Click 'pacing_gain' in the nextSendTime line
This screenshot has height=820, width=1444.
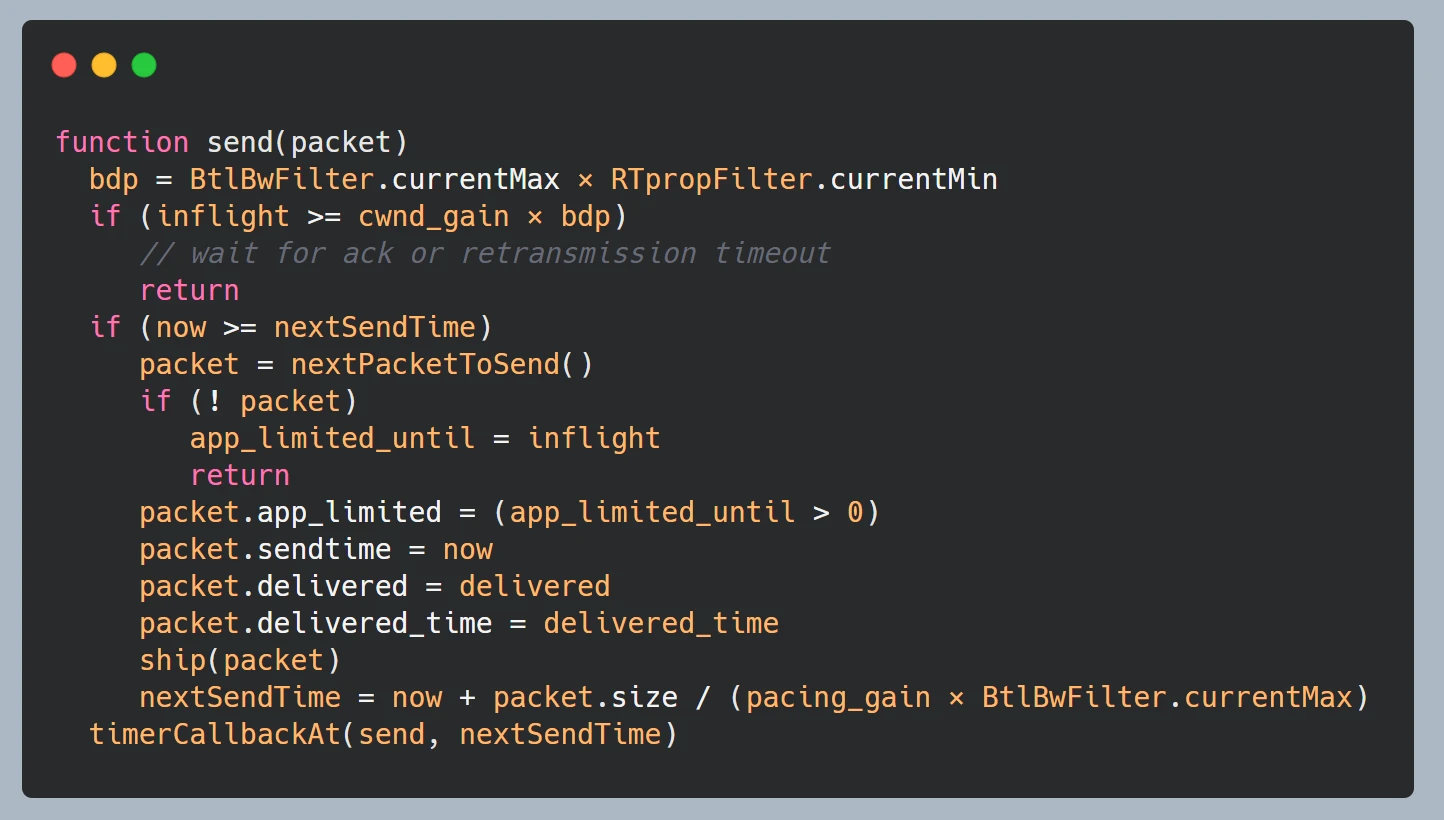[x=838, y=697]
